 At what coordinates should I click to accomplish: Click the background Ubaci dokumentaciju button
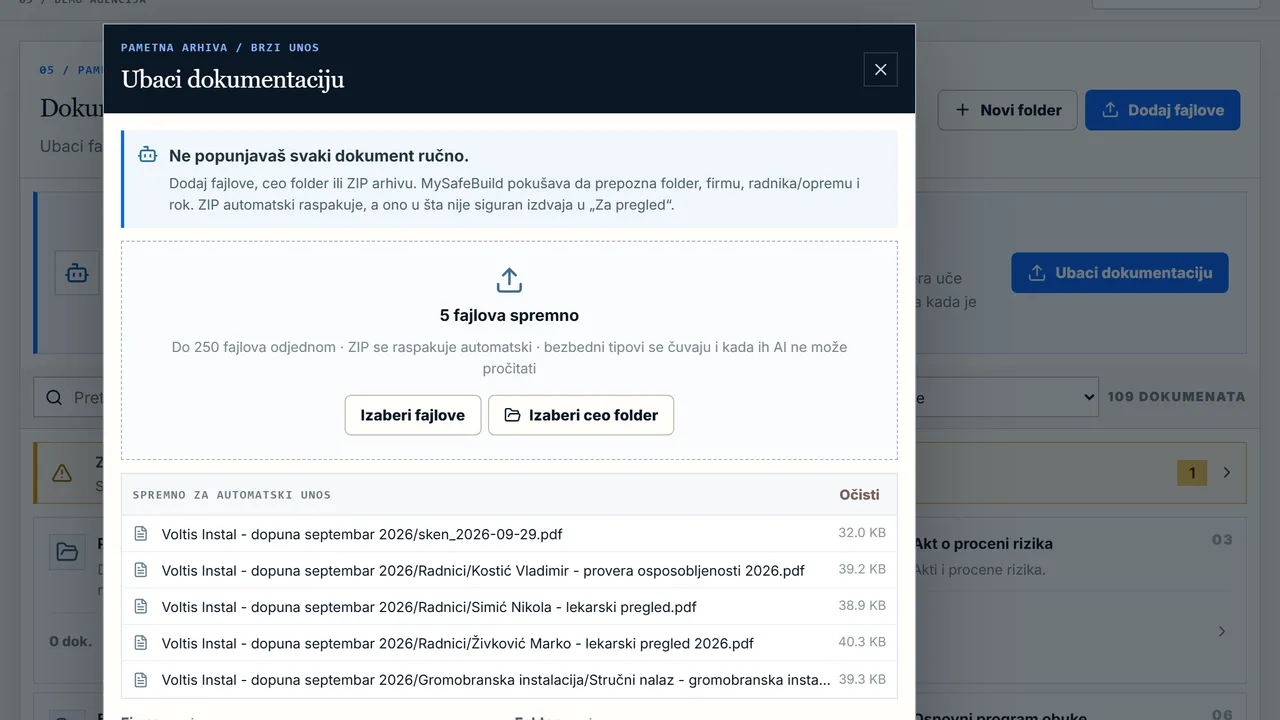coord(1120,273)
